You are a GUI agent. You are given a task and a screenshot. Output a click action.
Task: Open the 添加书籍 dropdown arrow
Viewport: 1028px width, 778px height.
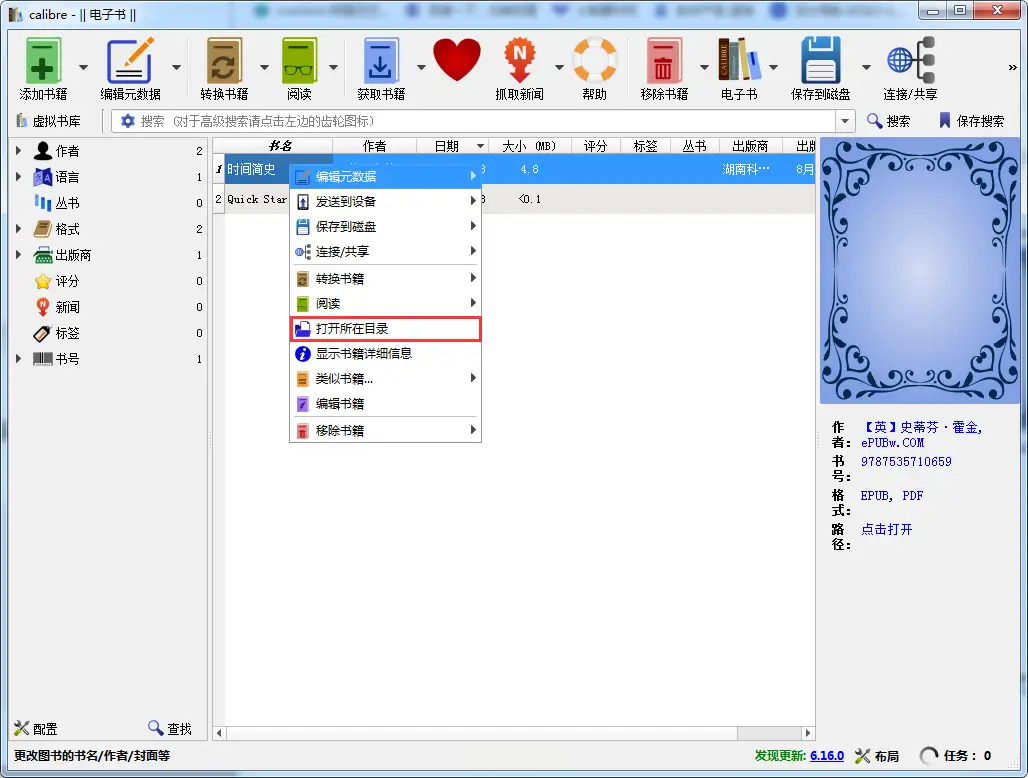83,67
